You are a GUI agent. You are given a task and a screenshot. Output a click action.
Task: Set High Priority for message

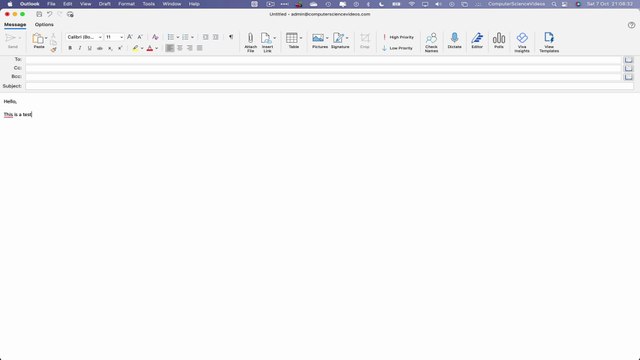tap(398, 37)
